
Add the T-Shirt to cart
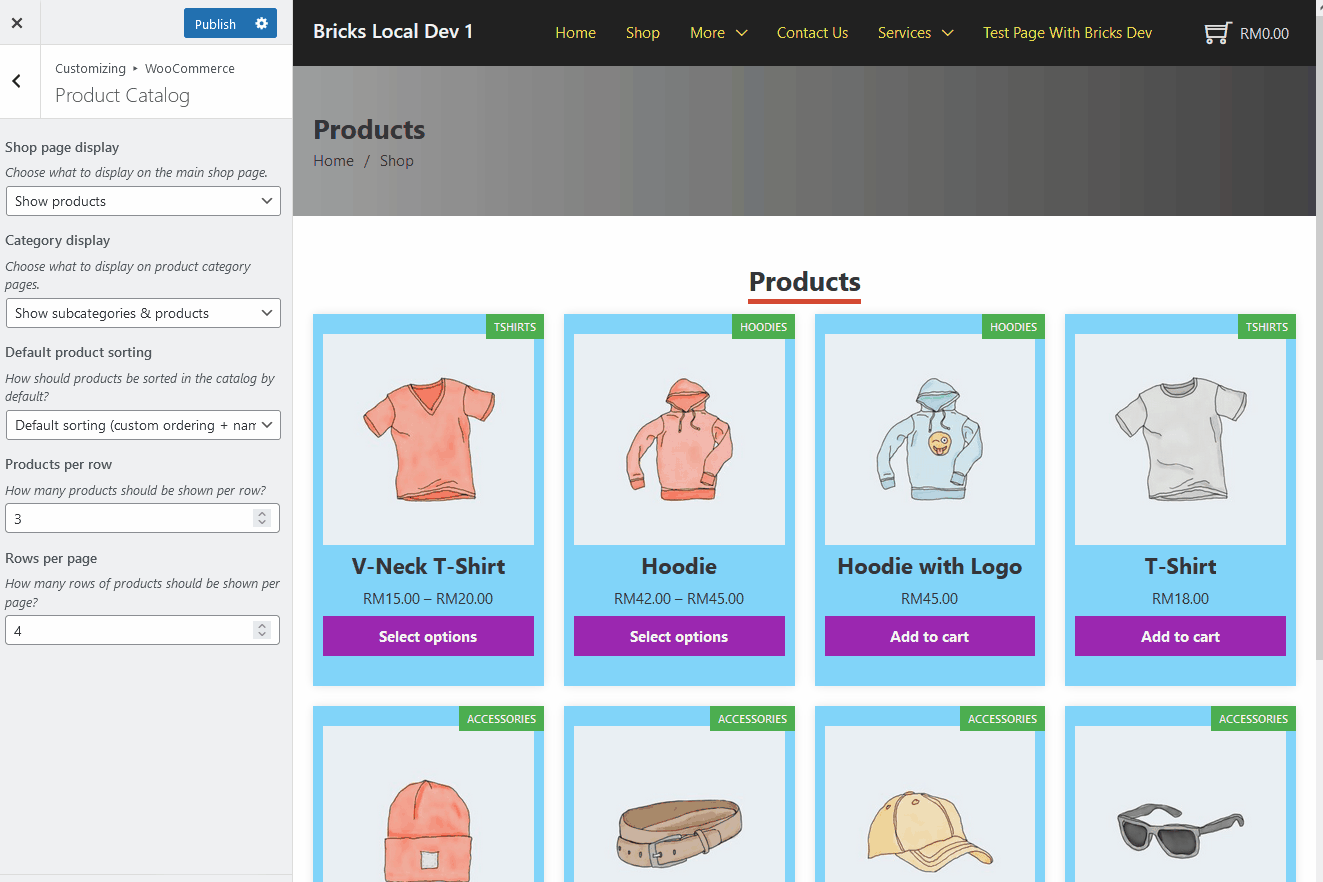1180,636
